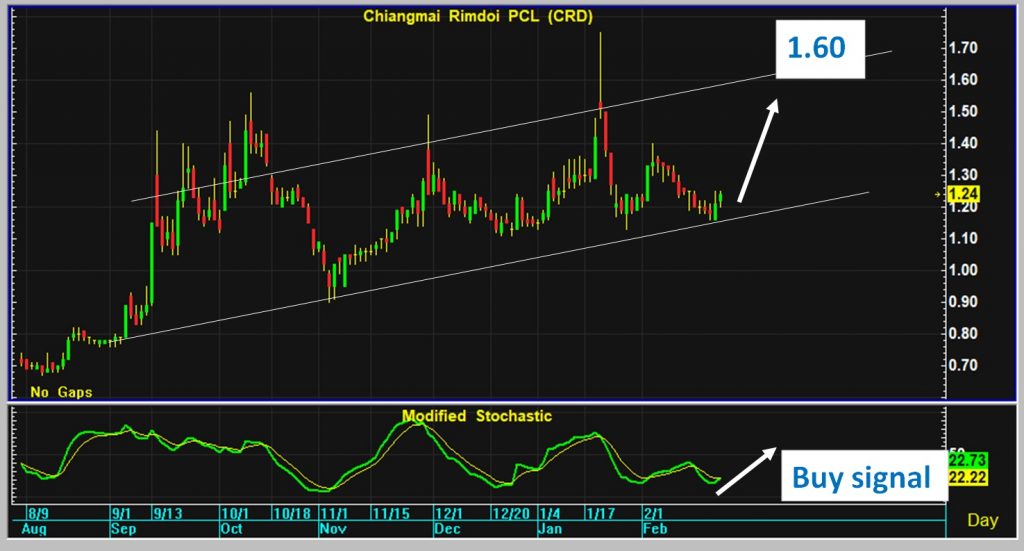Screen dimensions: 1024x551
Task: Click the 2/1 date label
Action: 654,513
